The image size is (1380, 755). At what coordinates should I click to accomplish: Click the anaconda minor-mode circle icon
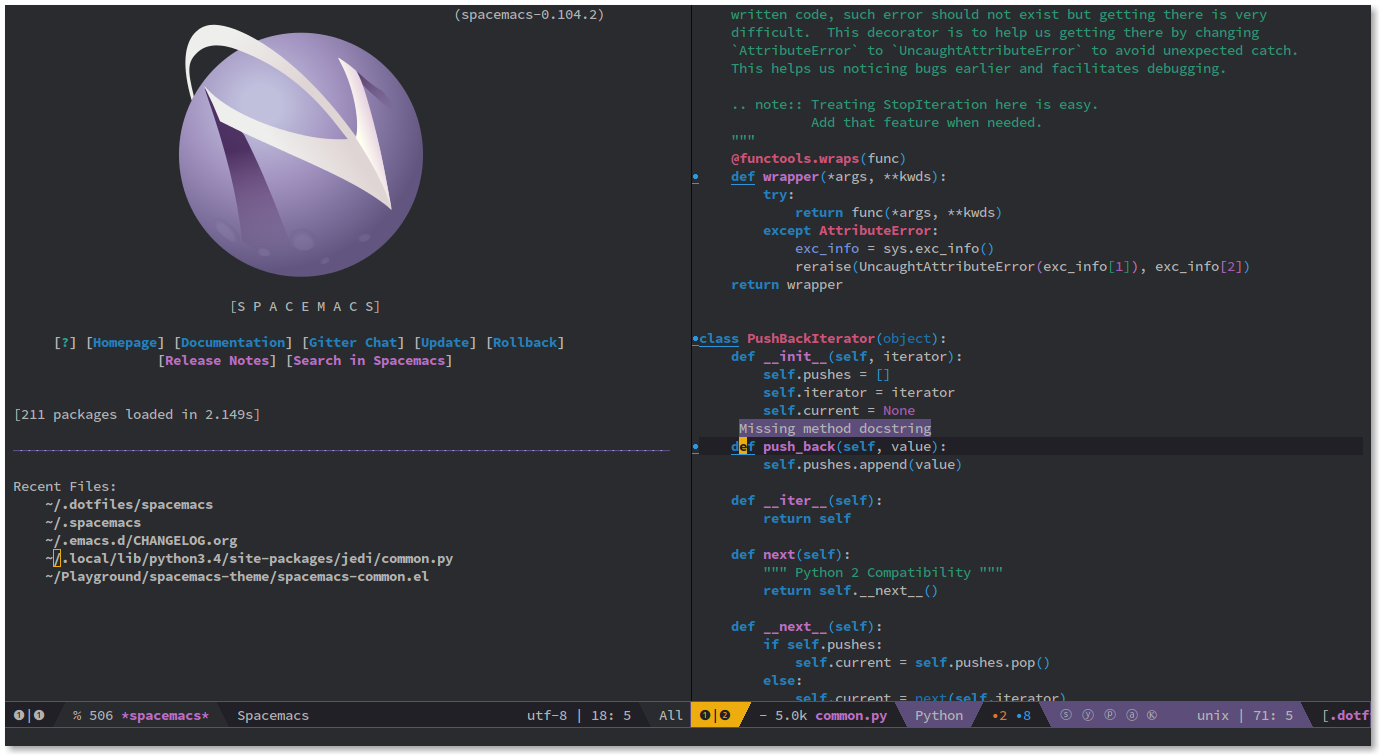pyautogui.click(x=1132, y=714)
